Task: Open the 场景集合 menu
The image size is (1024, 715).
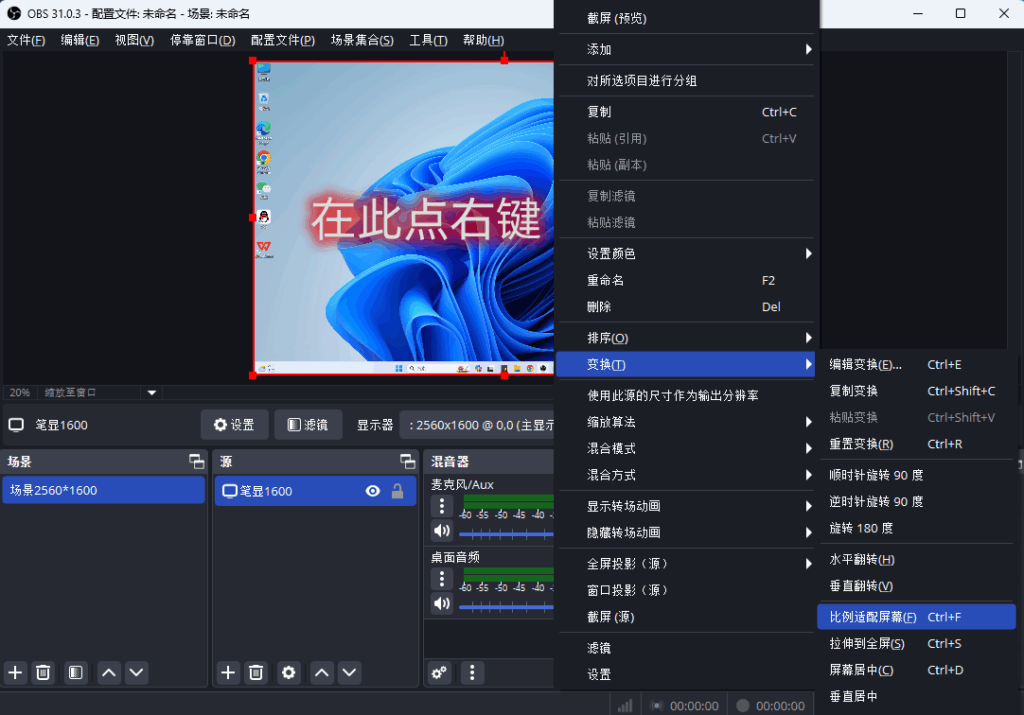Action: (362, 40)
